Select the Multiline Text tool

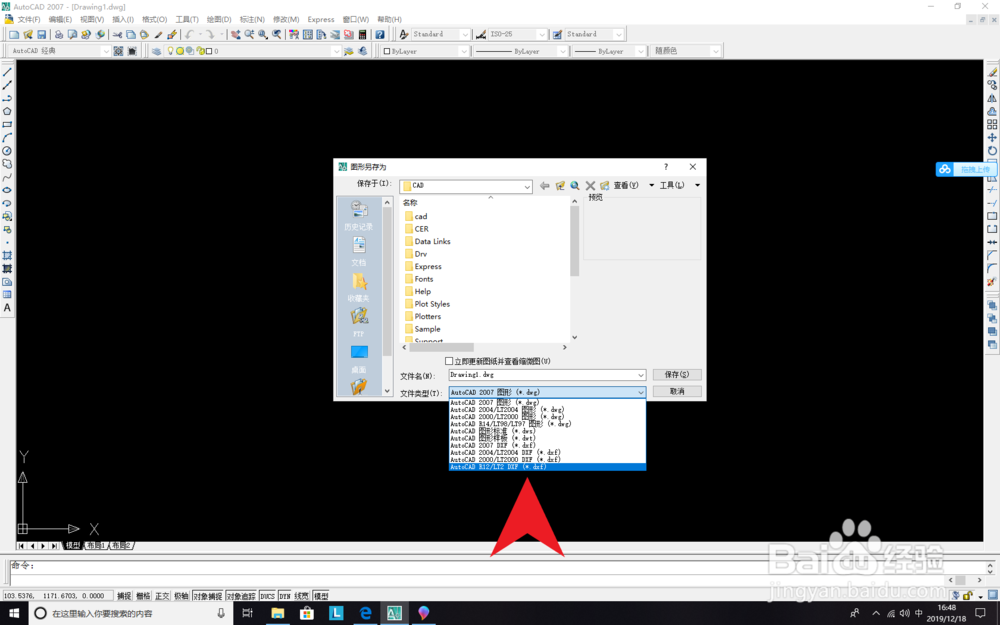tap(7, 308)
